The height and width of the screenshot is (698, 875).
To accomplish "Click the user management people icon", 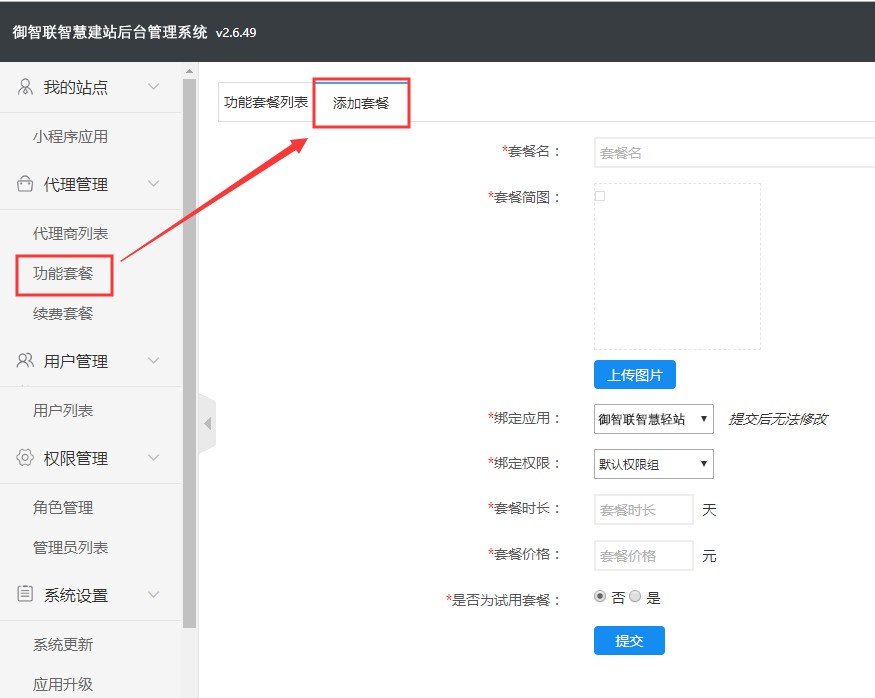I will (x=25, y=361).
